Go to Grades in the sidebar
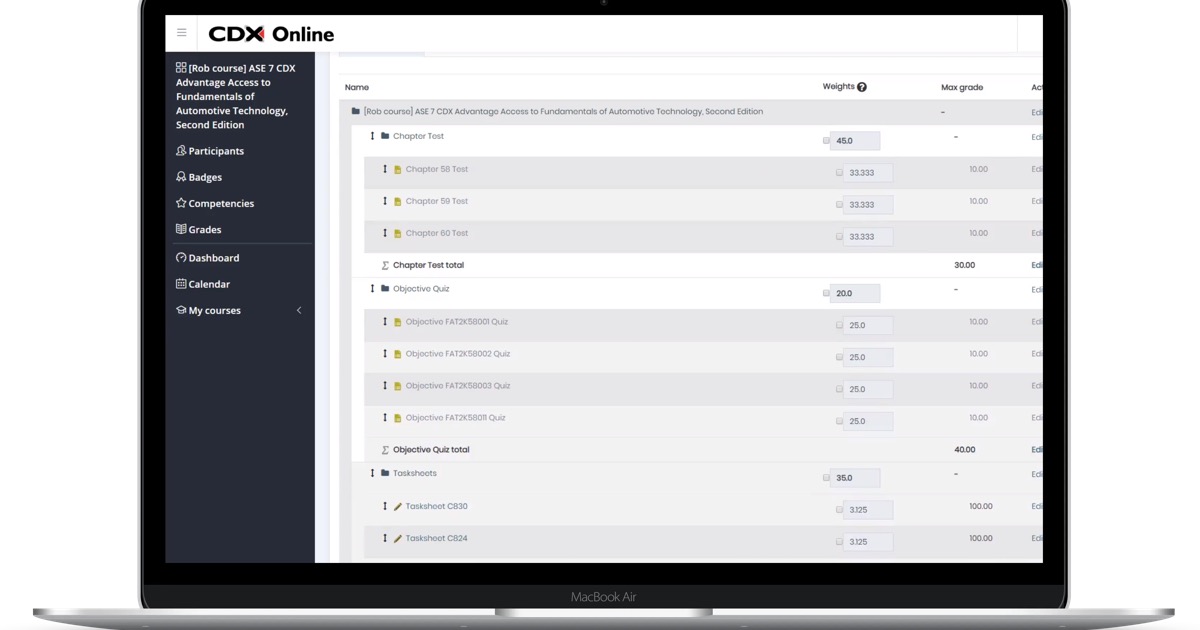Viewport: 1200px width, 630px height. tap(205, 229)
